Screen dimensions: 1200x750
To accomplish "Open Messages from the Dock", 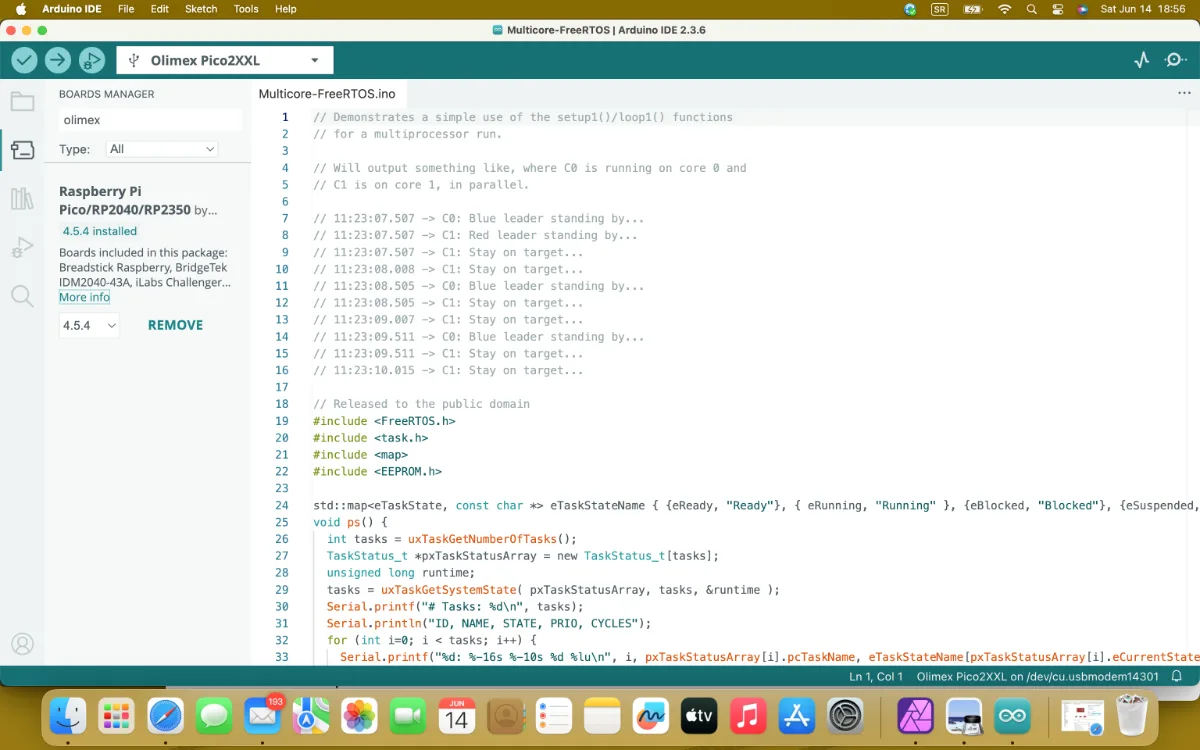I will 214,716.
